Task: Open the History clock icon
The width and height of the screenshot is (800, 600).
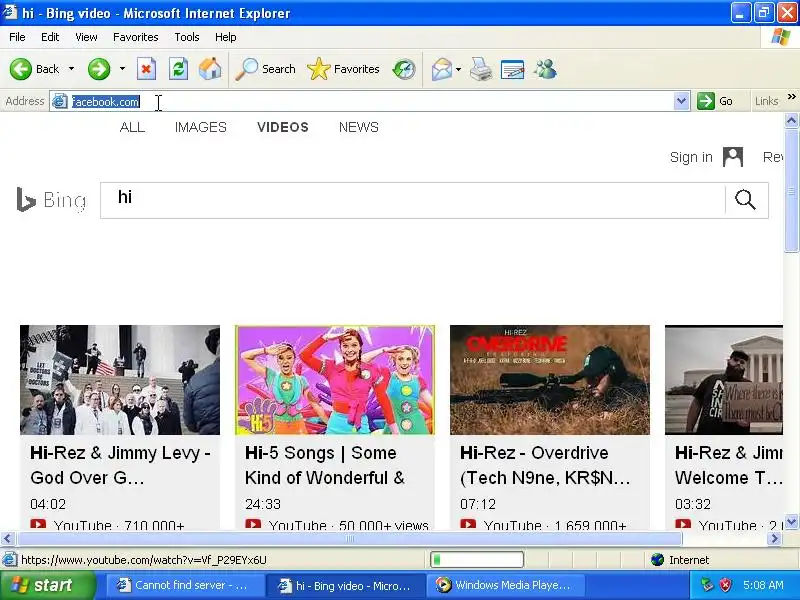Action: (x=404, y=69)
